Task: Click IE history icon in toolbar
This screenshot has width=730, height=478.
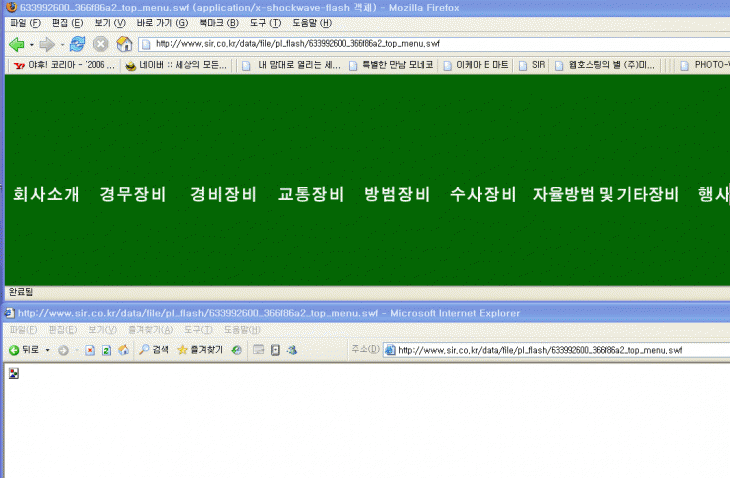Action: tap(237, 350)
